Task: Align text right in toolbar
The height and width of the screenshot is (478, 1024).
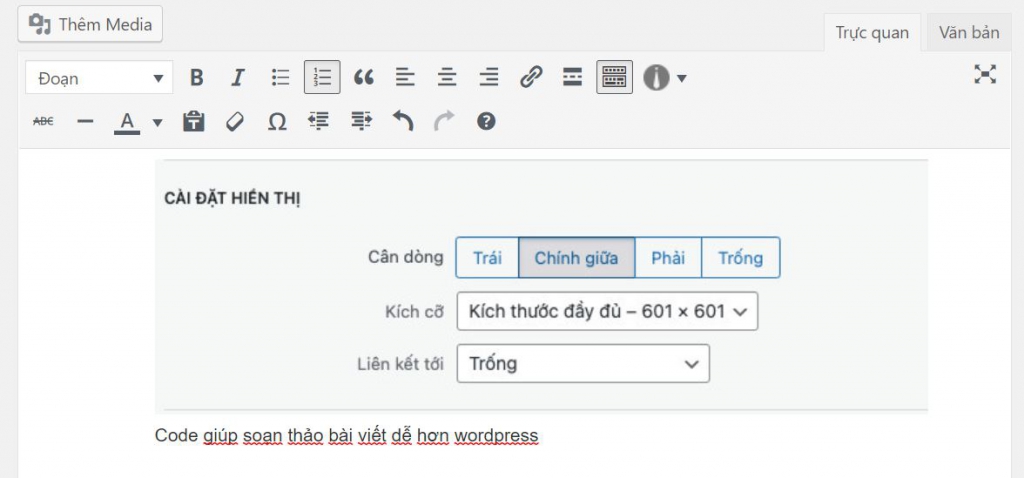Action: tap(488, 78)
